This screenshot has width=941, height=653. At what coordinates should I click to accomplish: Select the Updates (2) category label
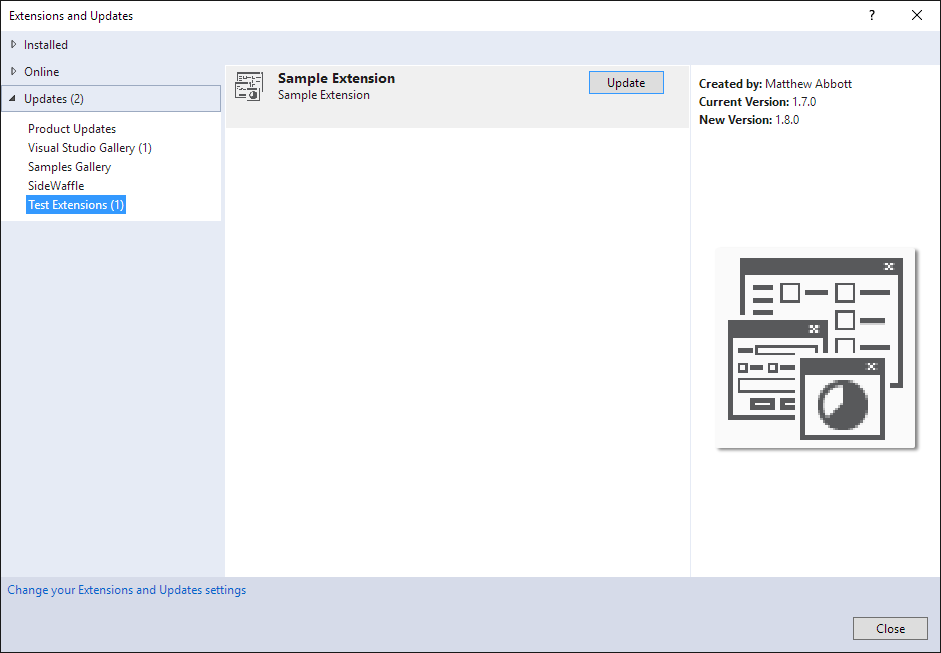[54, 99]
